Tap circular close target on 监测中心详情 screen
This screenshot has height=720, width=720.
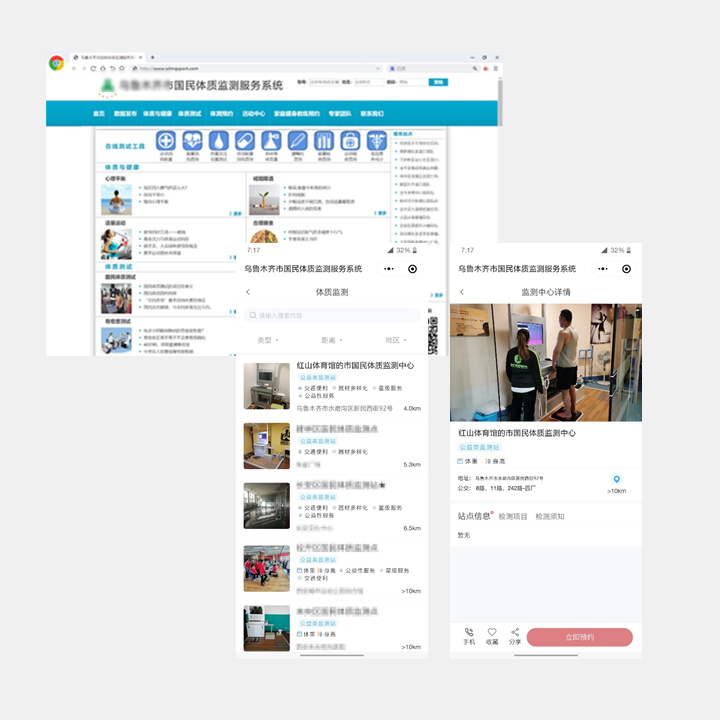(x=626, y=269)
